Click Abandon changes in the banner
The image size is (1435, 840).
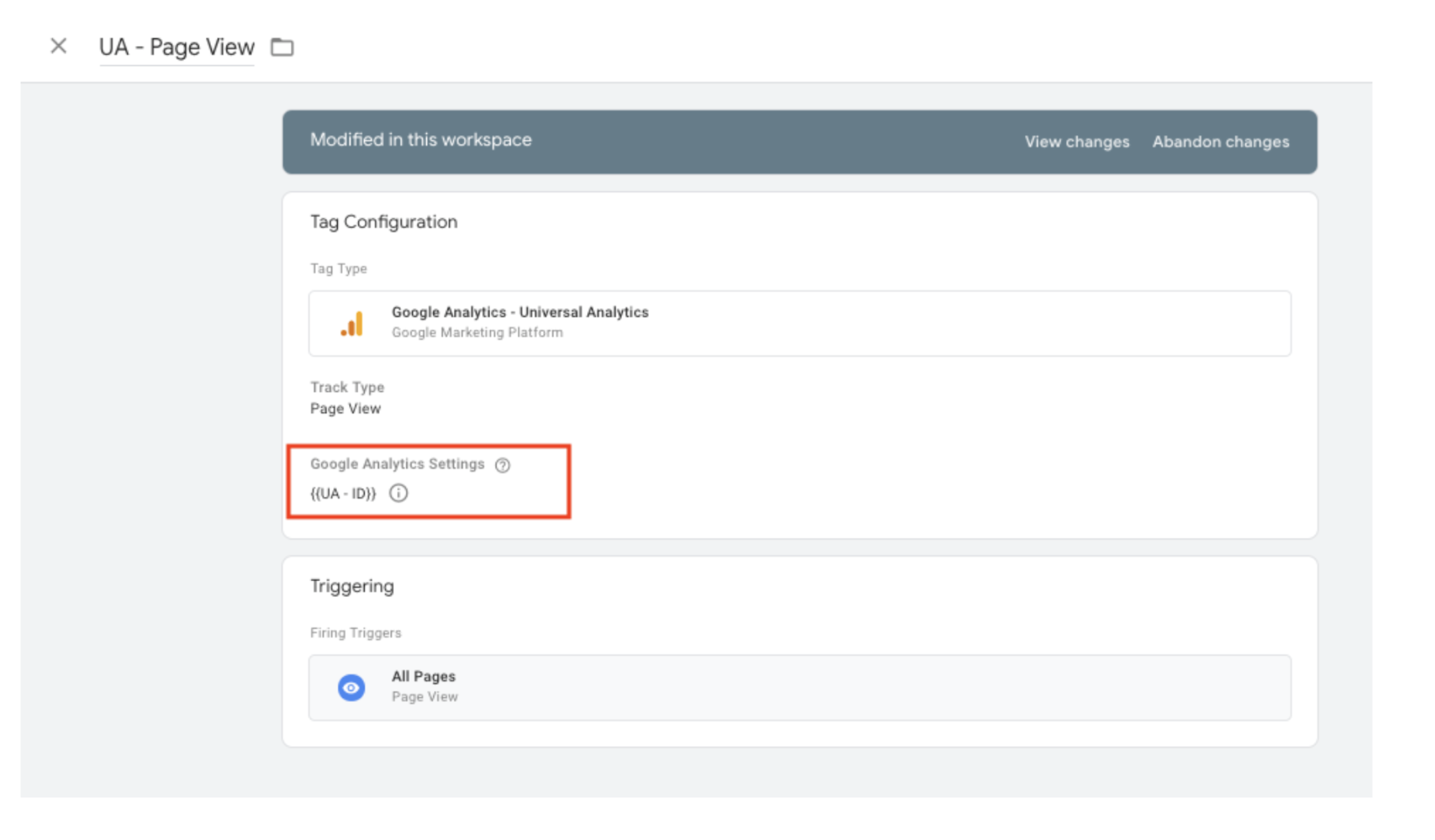pos(1220,142)
